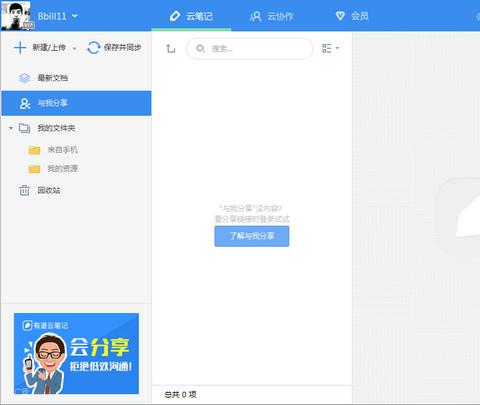Go up one folder level icon
The image size is (480, 405).
coord(170,49)
